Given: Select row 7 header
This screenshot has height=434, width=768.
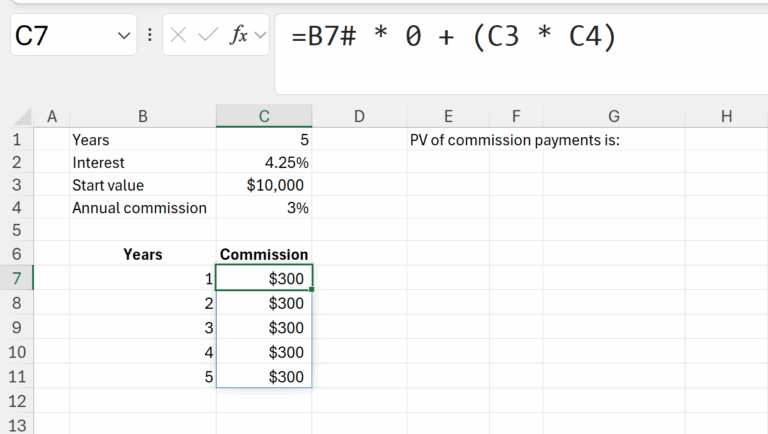Looking at the screenshot, I should pos(16,277).
